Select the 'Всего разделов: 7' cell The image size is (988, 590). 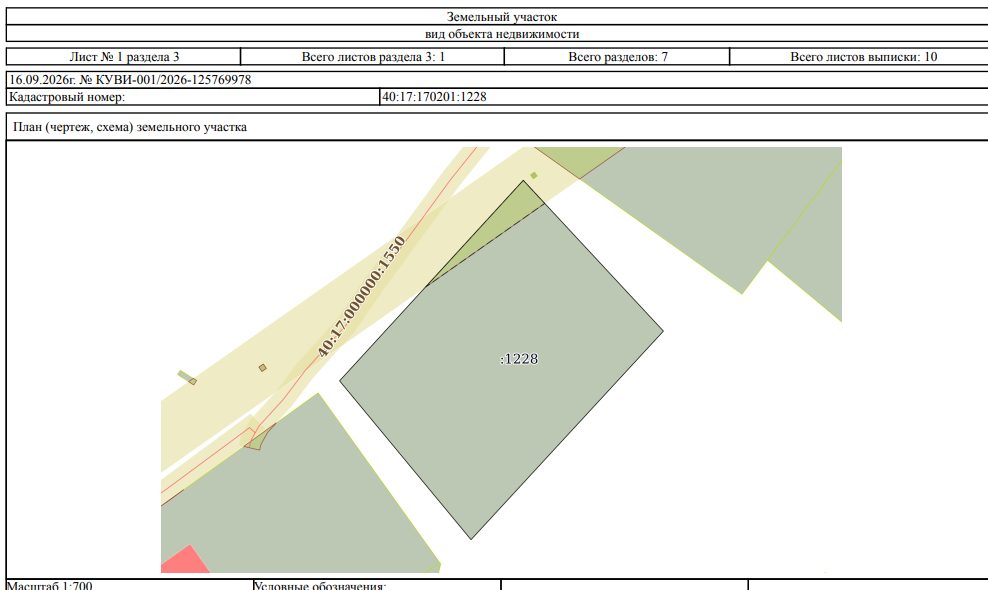pyautogui.click(x=617, y=57)
